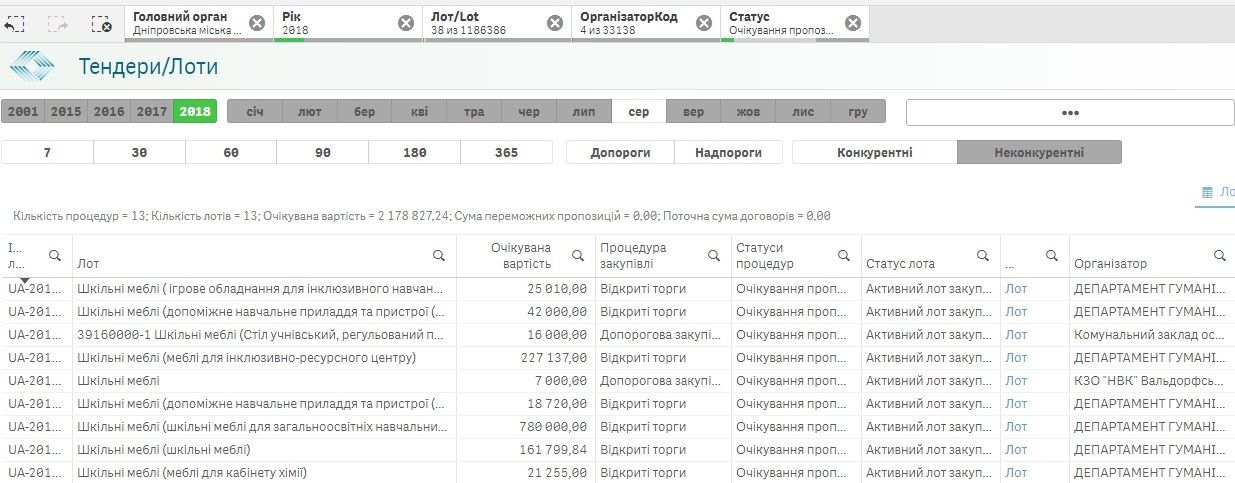The width and height of the screenshot is (1235, 483).
Task: Remove the Рік 2018 selection
Action: (x=406, y=24)
